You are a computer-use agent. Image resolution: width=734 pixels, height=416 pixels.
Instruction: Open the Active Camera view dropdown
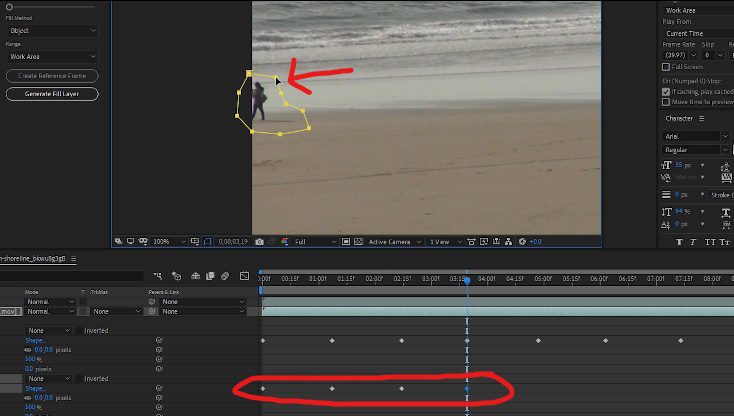click(x=394, y=241)
